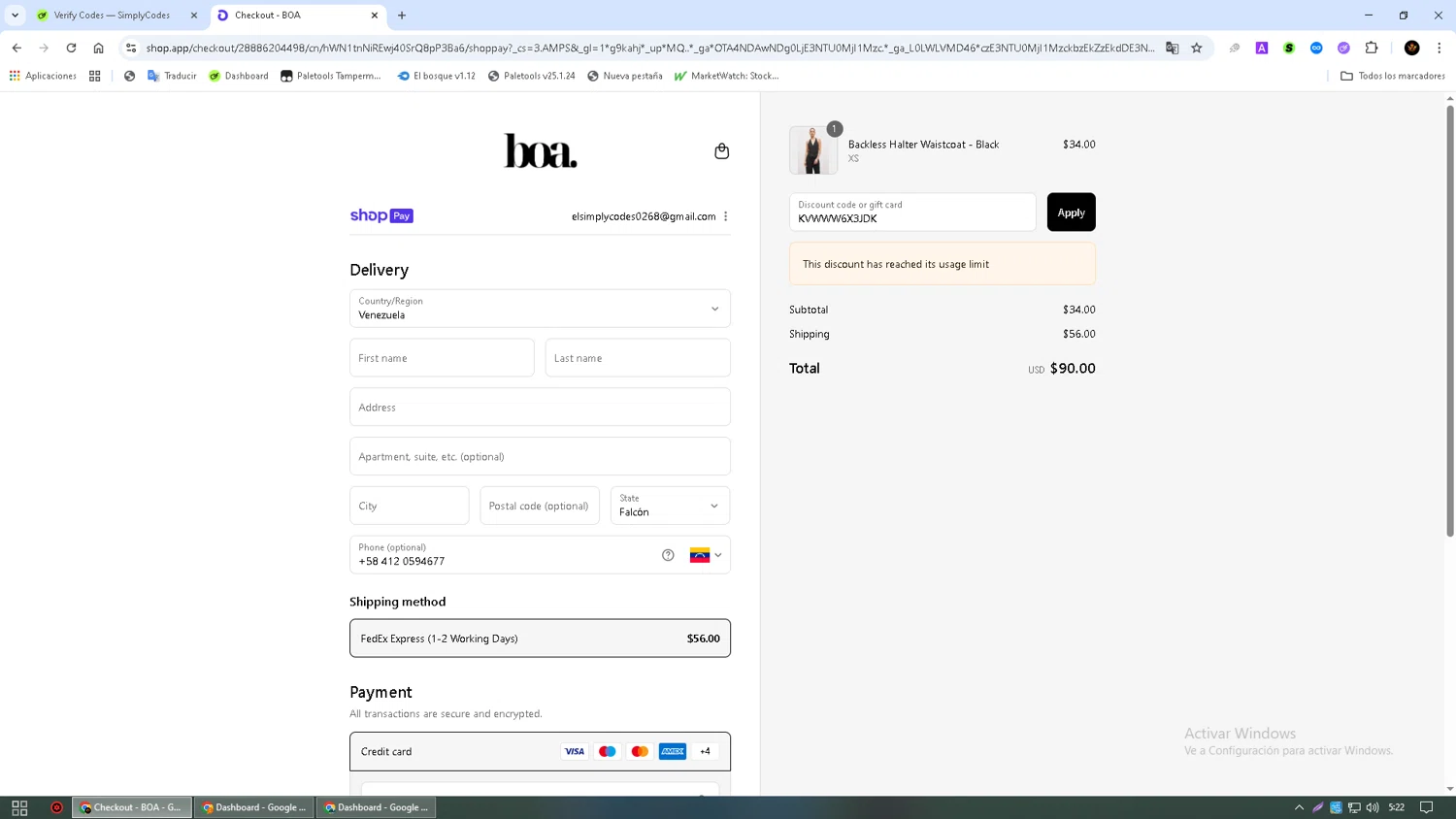The width and height of the screenshot is (1456, 819).
Task: Show hidden system tray icons
Action: (x=1299, y=807)
